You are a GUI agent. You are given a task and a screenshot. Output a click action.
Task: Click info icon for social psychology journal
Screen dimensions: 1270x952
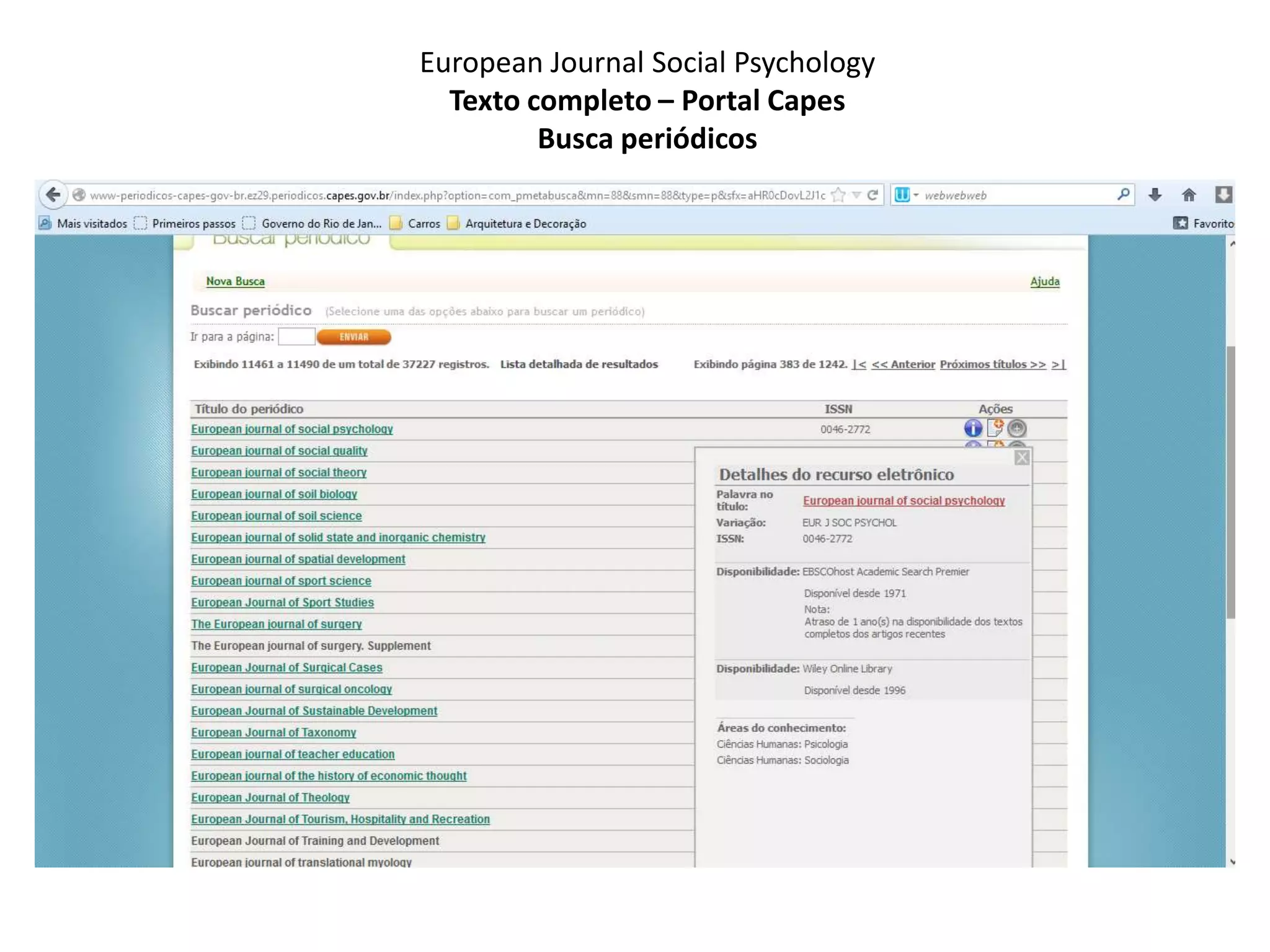coord(973,428)
